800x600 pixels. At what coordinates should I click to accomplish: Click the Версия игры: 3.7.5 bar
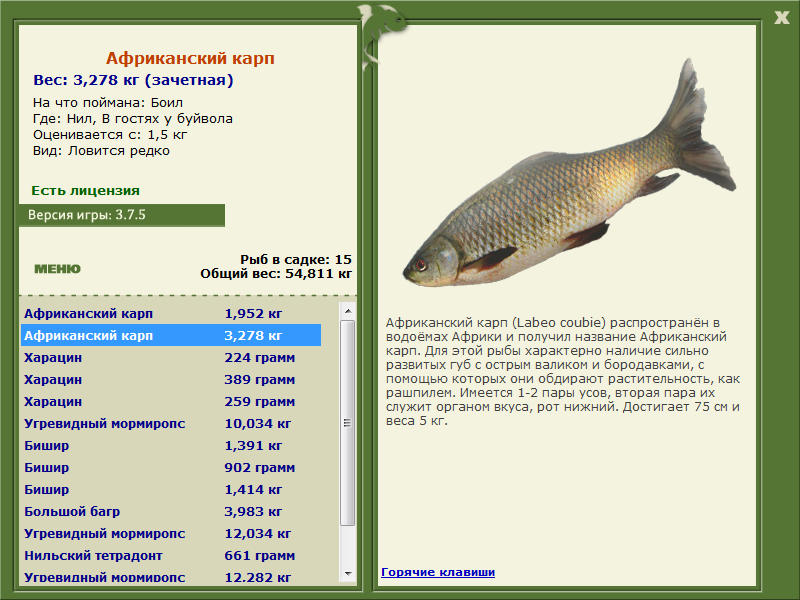pyautogui.click(x=121, y=215)
